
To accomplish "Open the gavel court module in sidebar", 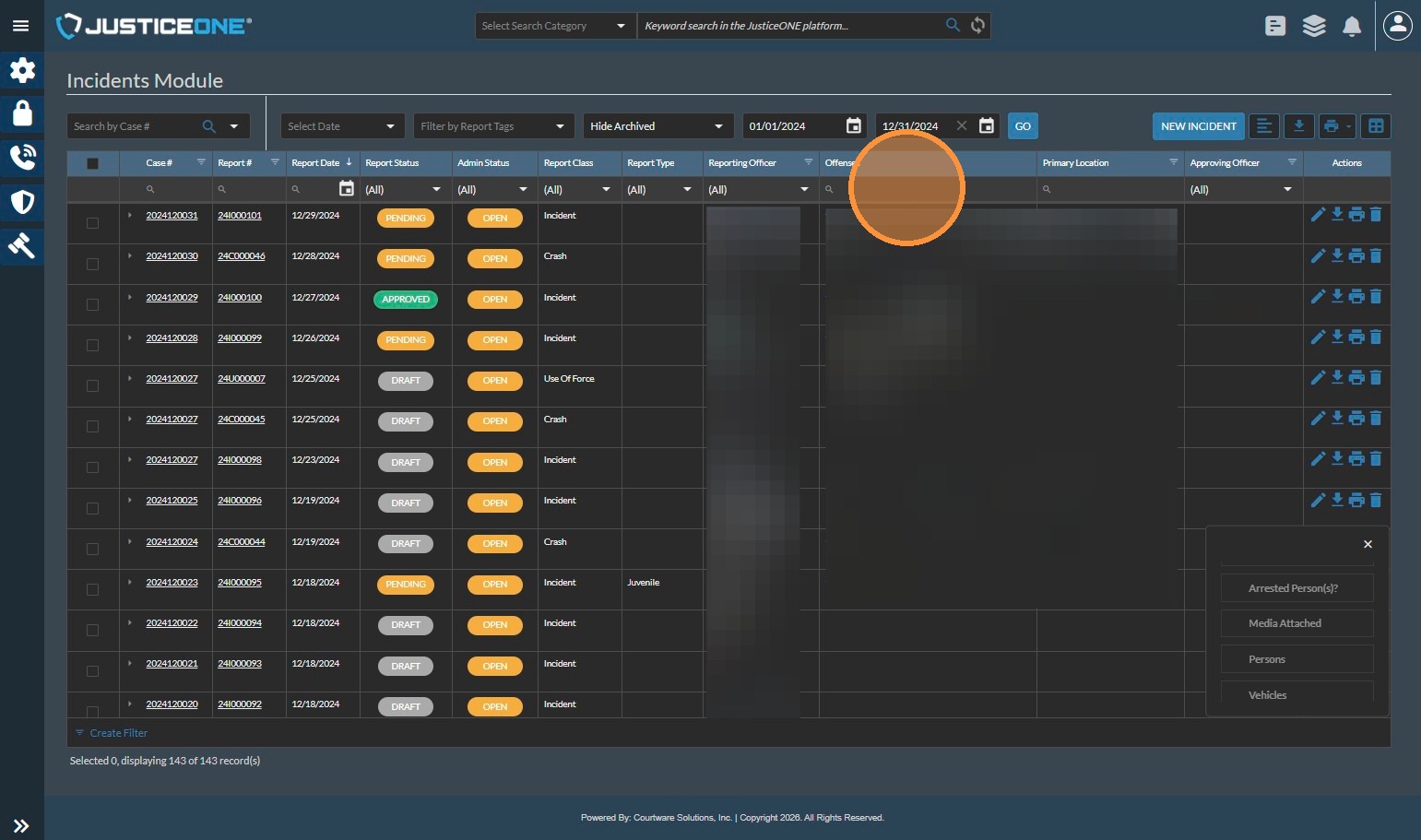I will point(22,245).
